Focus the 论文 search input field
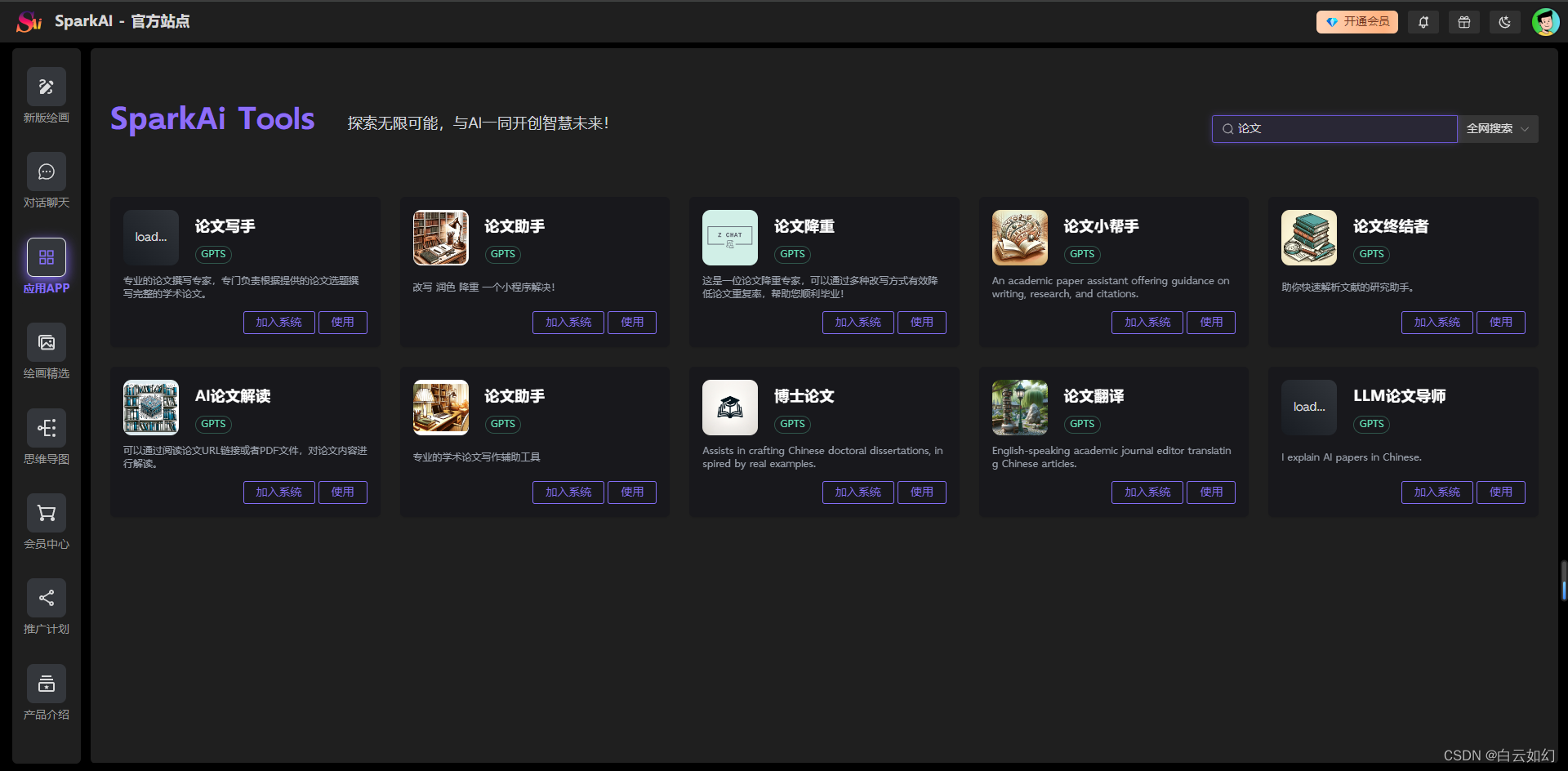 1334,129
